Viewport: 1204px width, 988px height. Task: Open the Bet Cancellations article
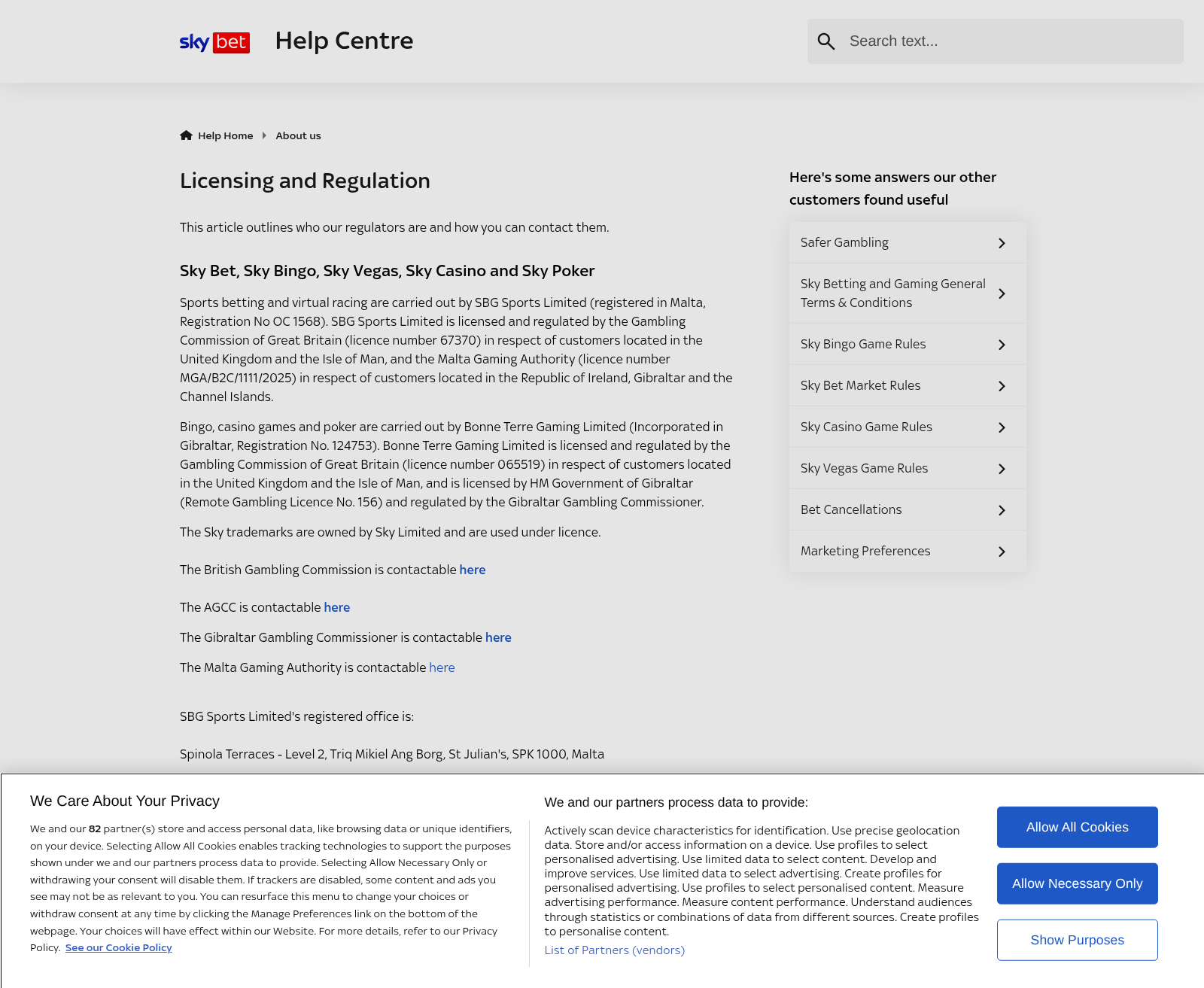pyautogui.click(x=908, y=509)
